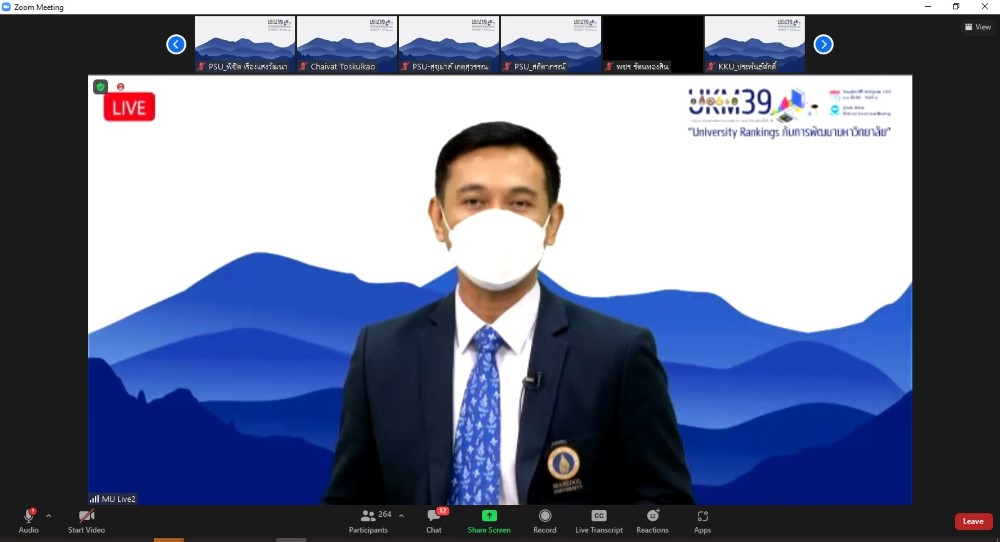Viewport: 1000px width, 542px height.
Task: Select the KKU participant video thumbnail
Action: pyautogui.click(x=754, y=44)
